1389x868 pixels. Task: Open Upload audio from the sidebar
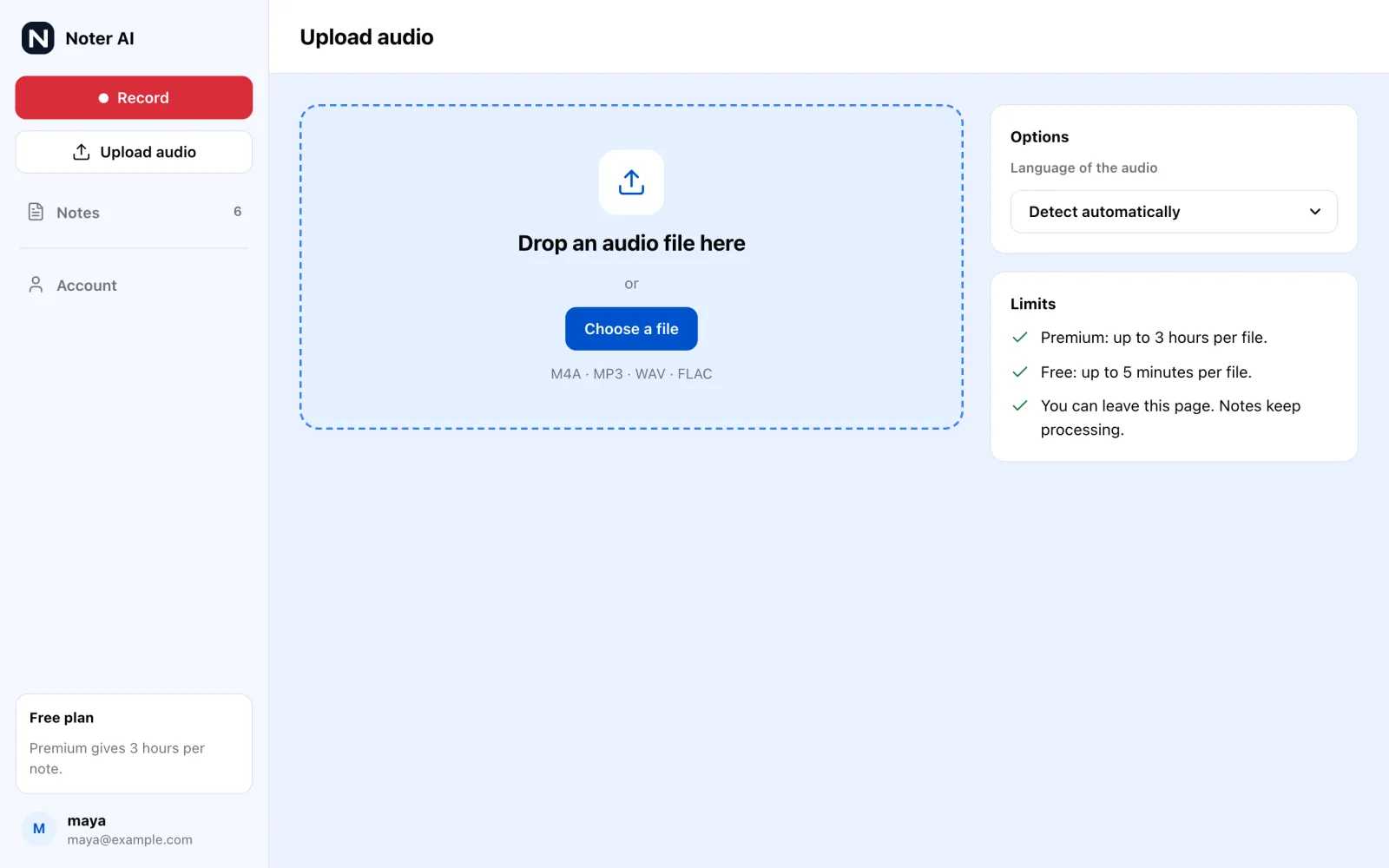pos(134,152)
